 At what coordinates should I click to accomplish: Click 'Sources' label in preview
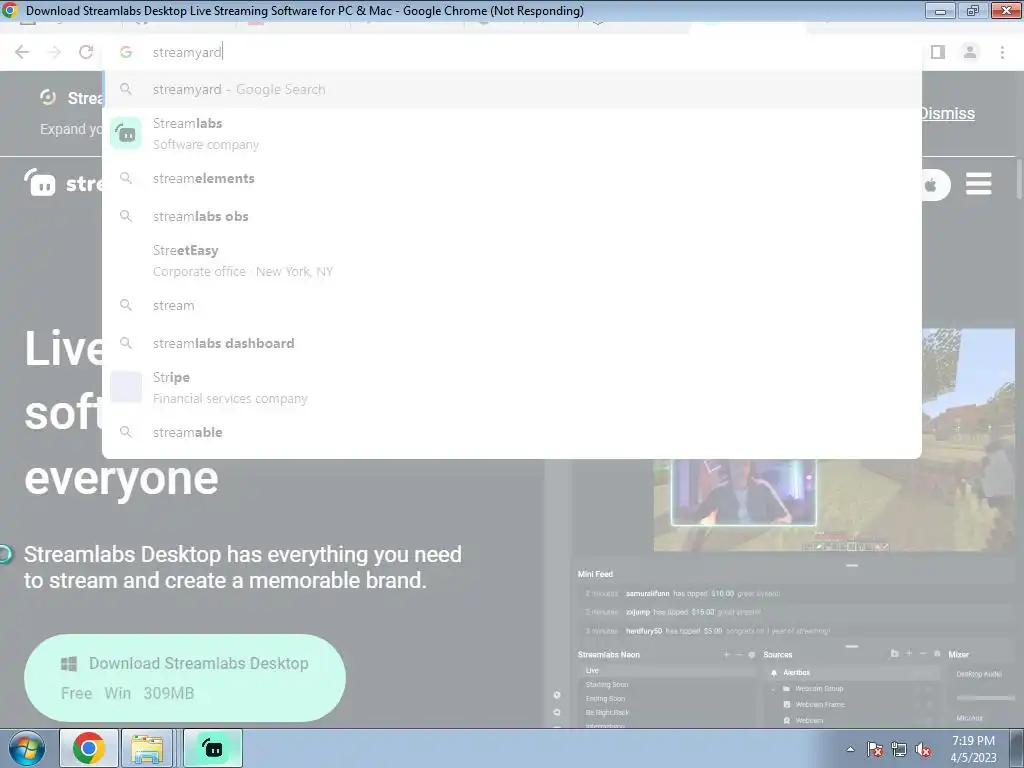pos(777,654)
